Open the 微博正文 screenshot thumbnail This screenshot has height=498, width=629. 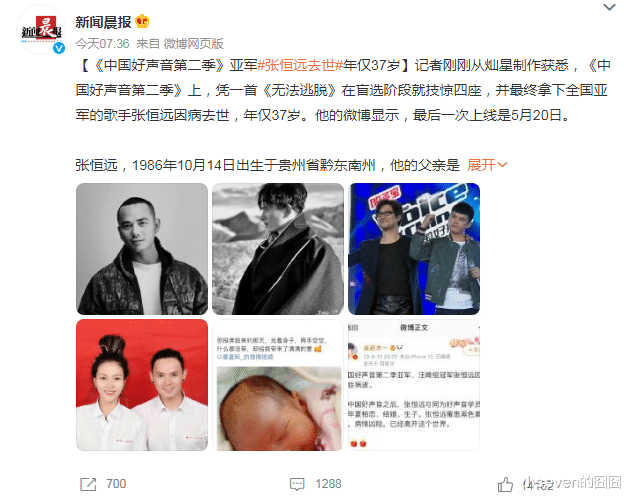(x=414, y=385)
